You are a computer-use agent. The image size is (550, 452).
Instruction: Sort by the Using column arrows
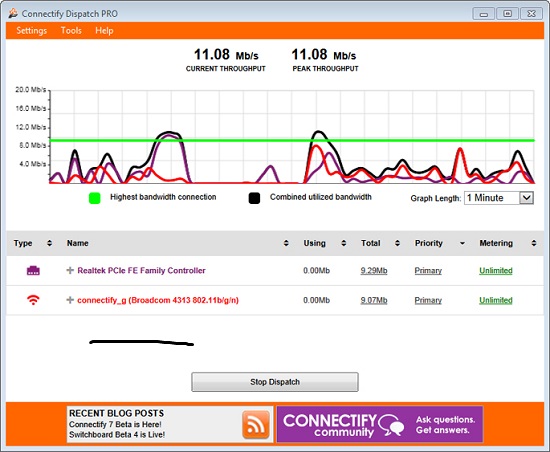[x=344, y=243]
